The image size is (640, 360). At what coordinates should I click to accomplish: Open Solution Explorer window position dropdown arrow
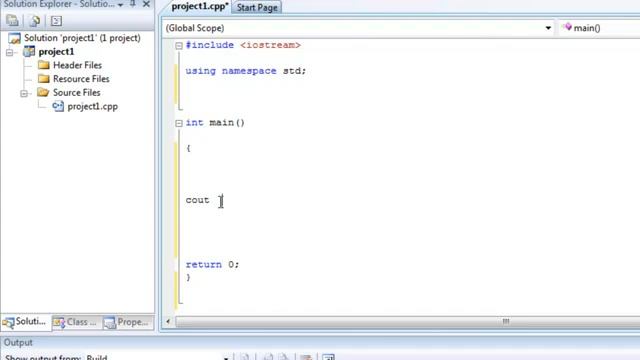[120, 5]
